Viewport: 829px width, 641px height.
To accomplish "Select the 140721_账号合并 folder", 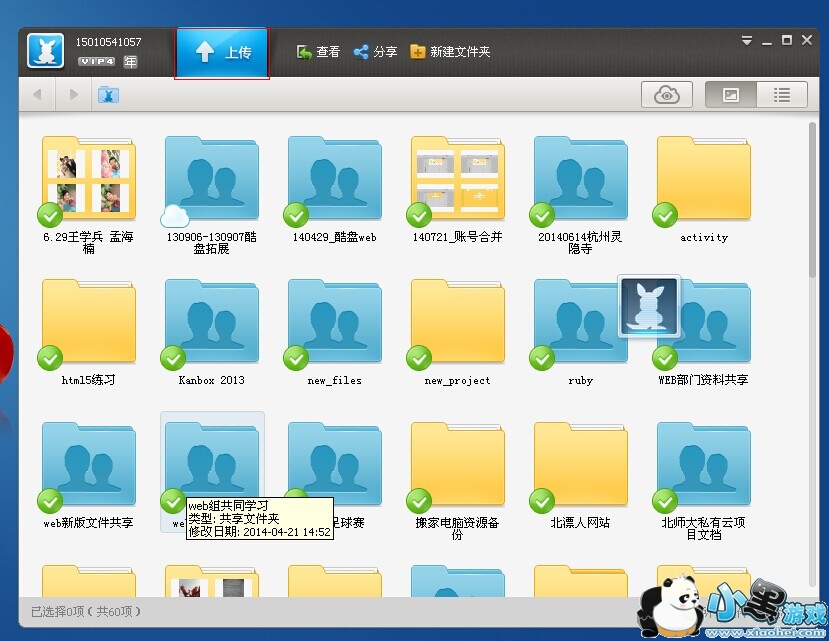I will pyautogui.click(x=457, y=180).
